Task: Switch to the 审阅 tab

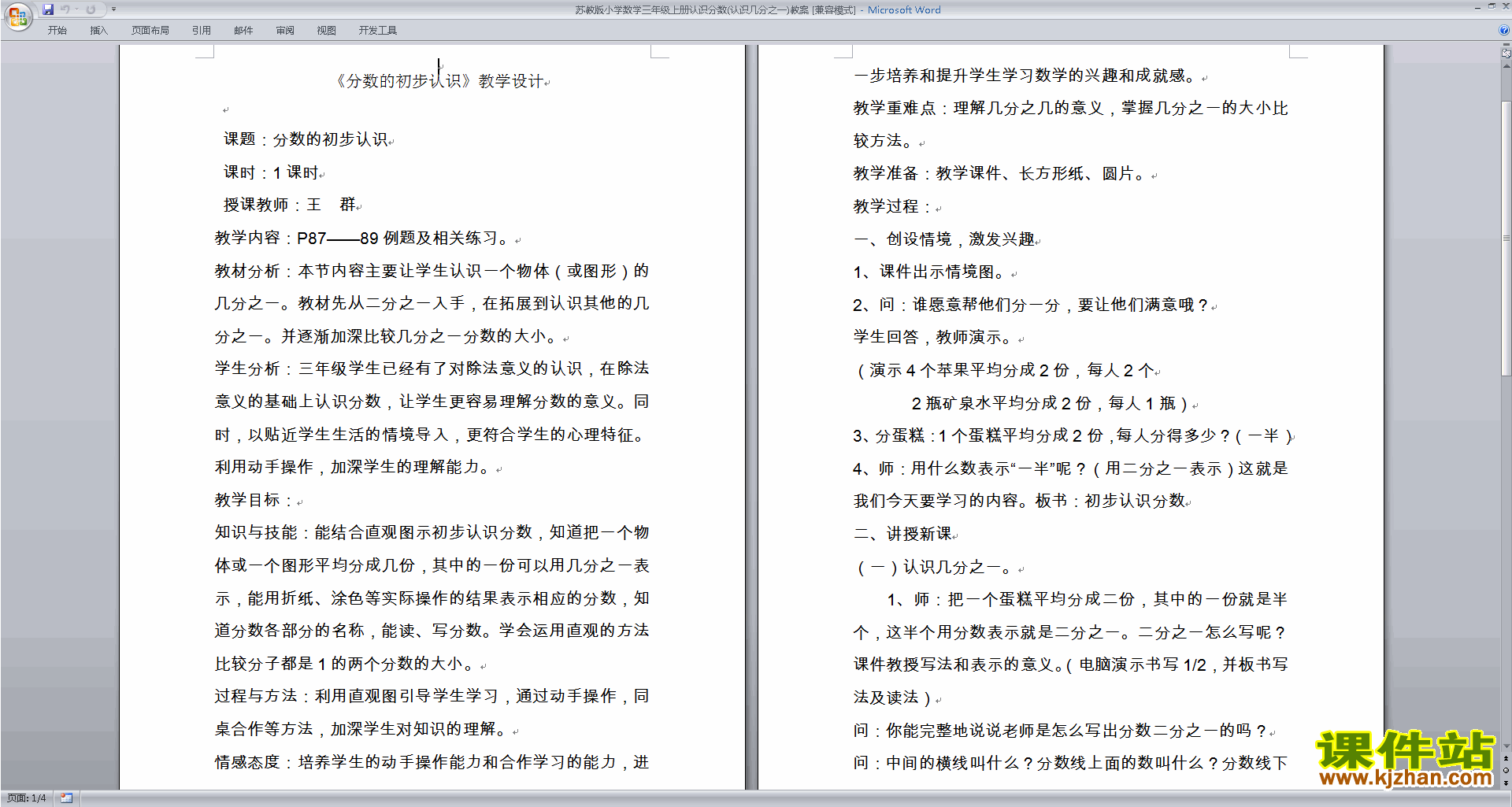Action: (x=285, y=31)
